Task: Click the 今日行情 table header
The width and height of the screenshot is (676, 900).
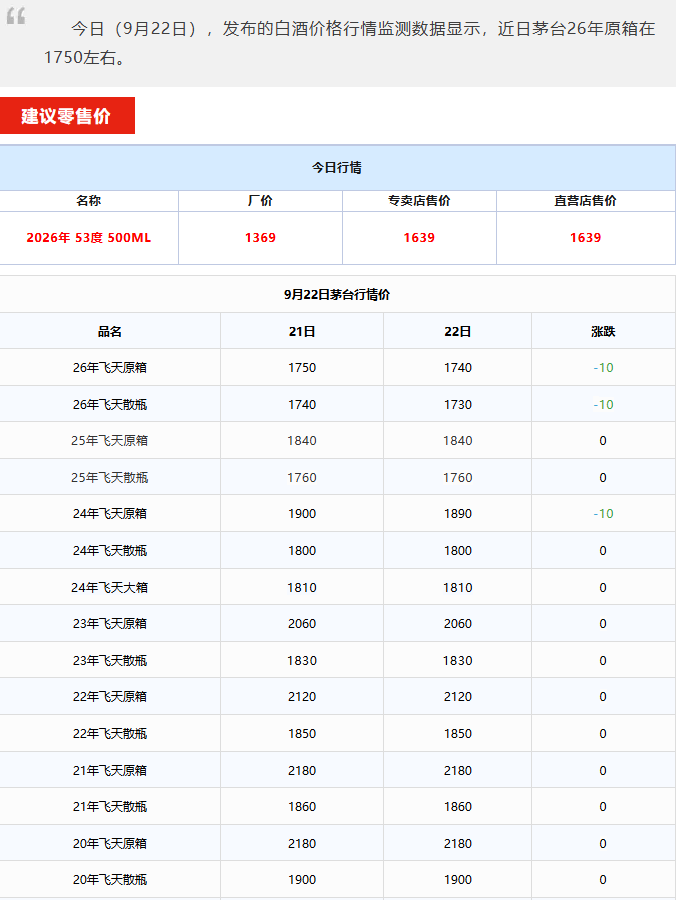Action: [337, 168]
